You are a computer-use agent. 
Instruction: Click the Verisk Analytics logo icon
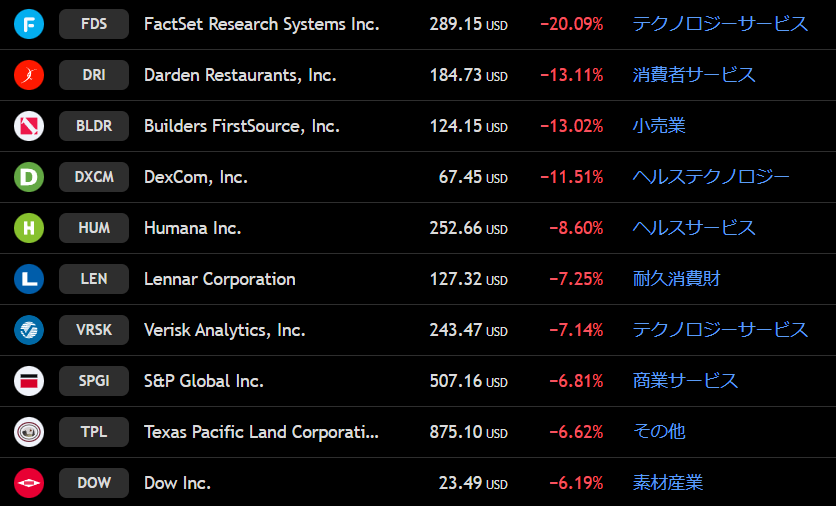[x=29, y=330]
